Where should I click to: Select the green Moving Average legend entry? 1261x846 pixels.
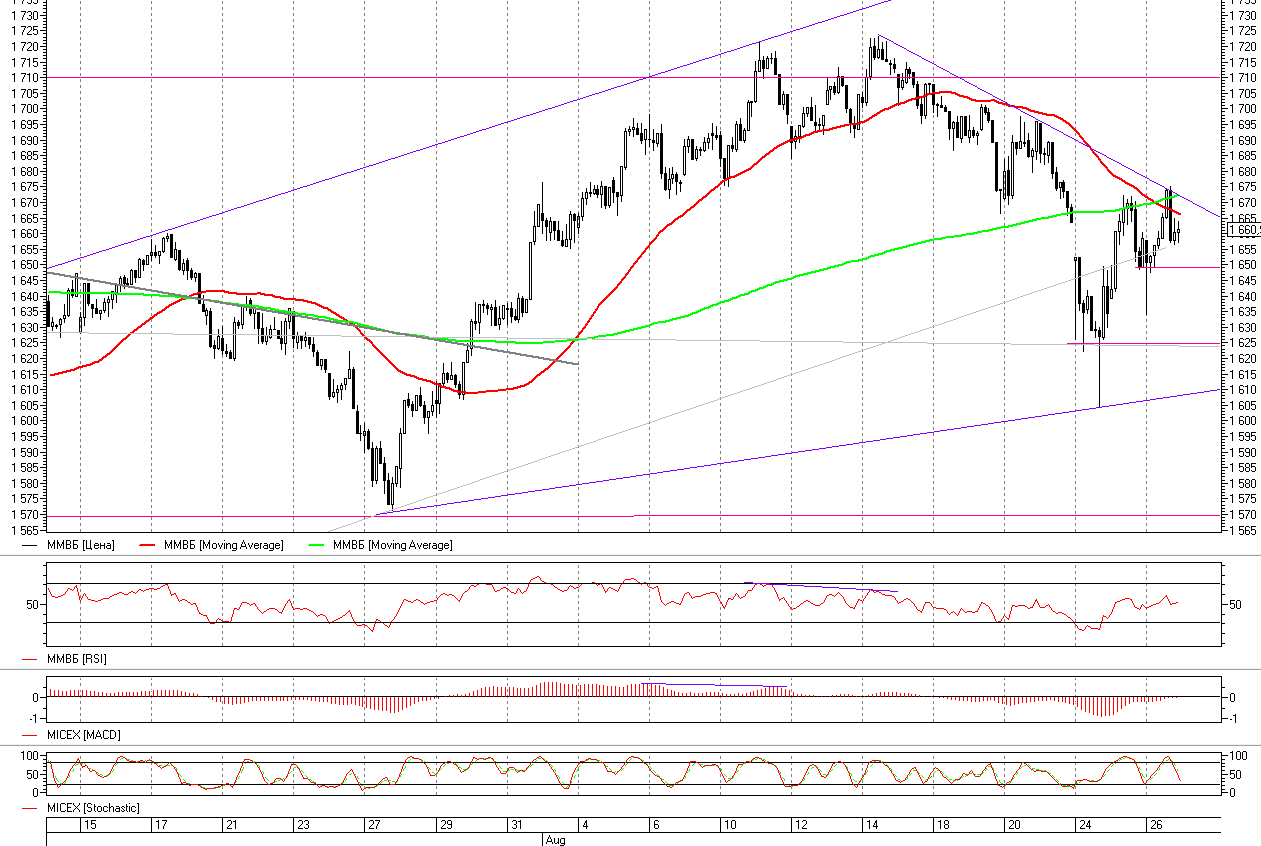point(393,545)
